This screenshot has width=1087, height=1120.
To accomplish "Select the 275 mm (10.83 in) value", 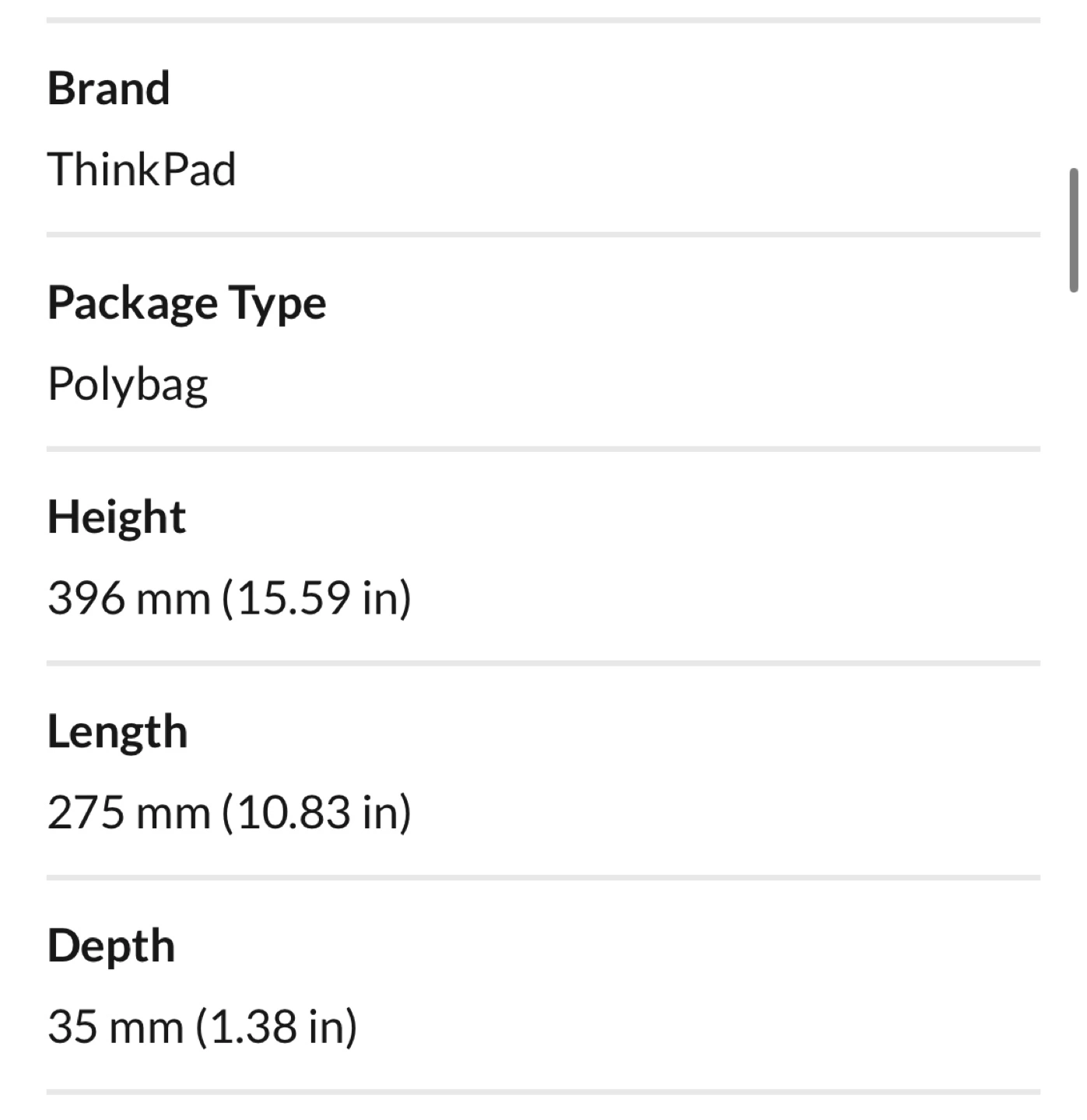I will [x=230, y=814].
